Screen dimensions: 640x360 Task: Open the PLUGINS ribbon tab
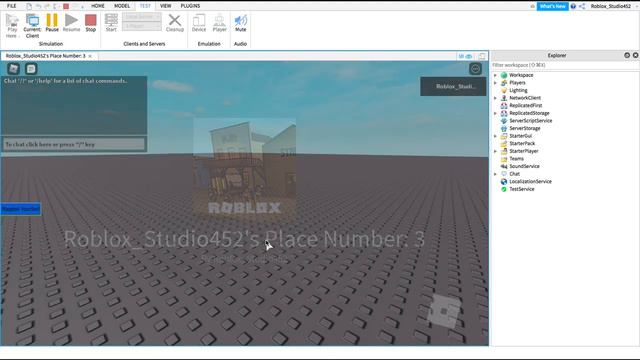click(x=190, y=6)
